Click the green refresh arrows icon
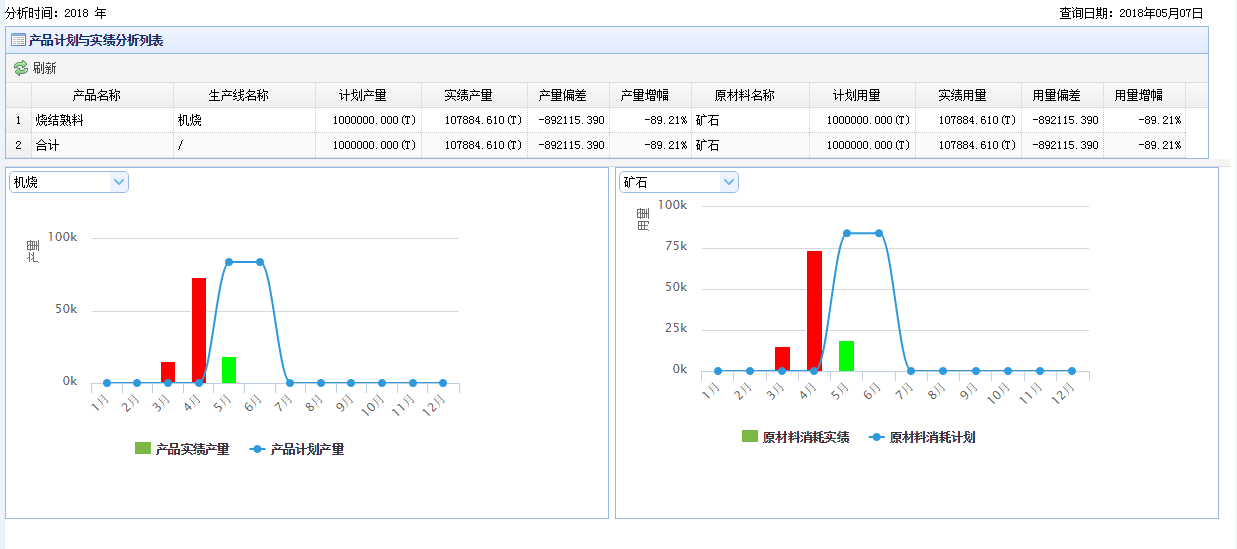 (21, 68)
